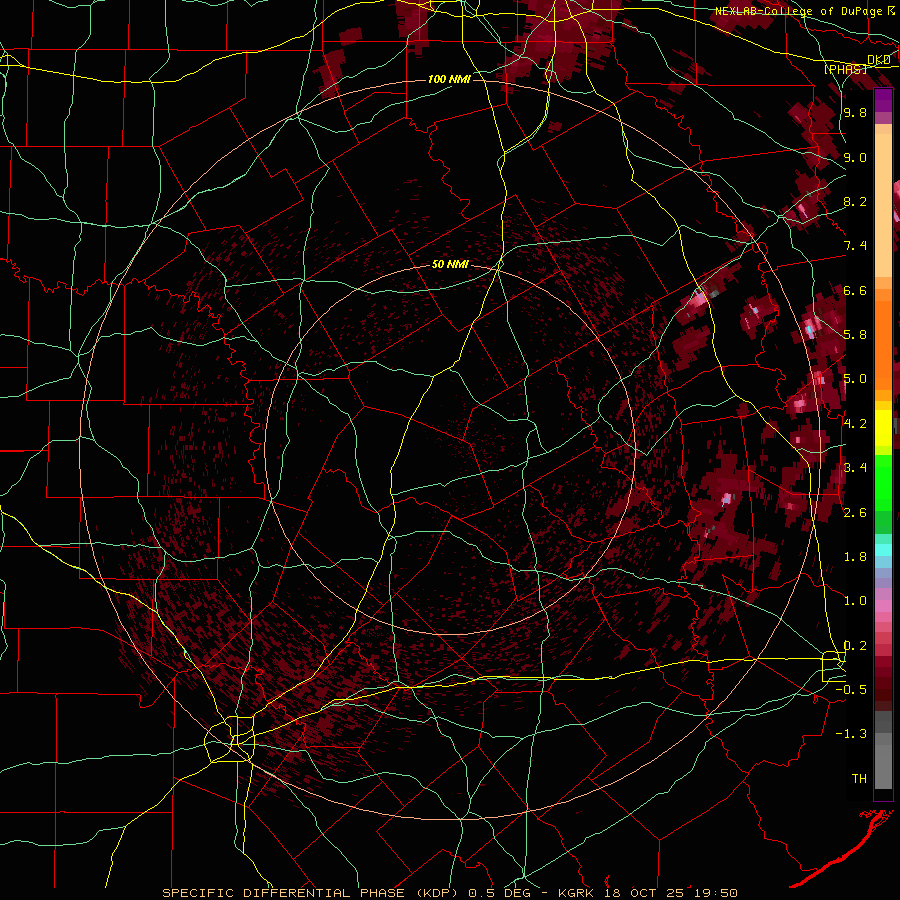900x900 pixels.
Task: Click the 7.4 legend value
Action: 855,246
